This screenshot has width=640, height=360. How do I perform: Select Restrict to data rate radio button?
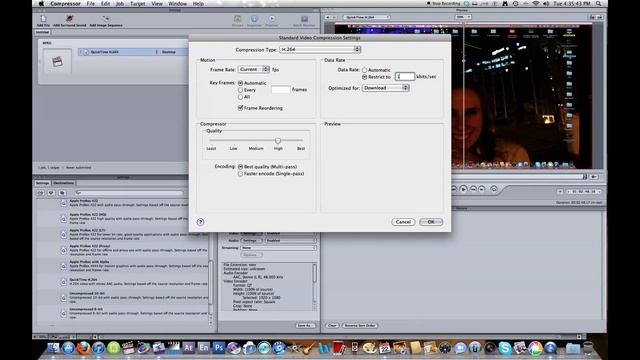[x=364, y=77]
